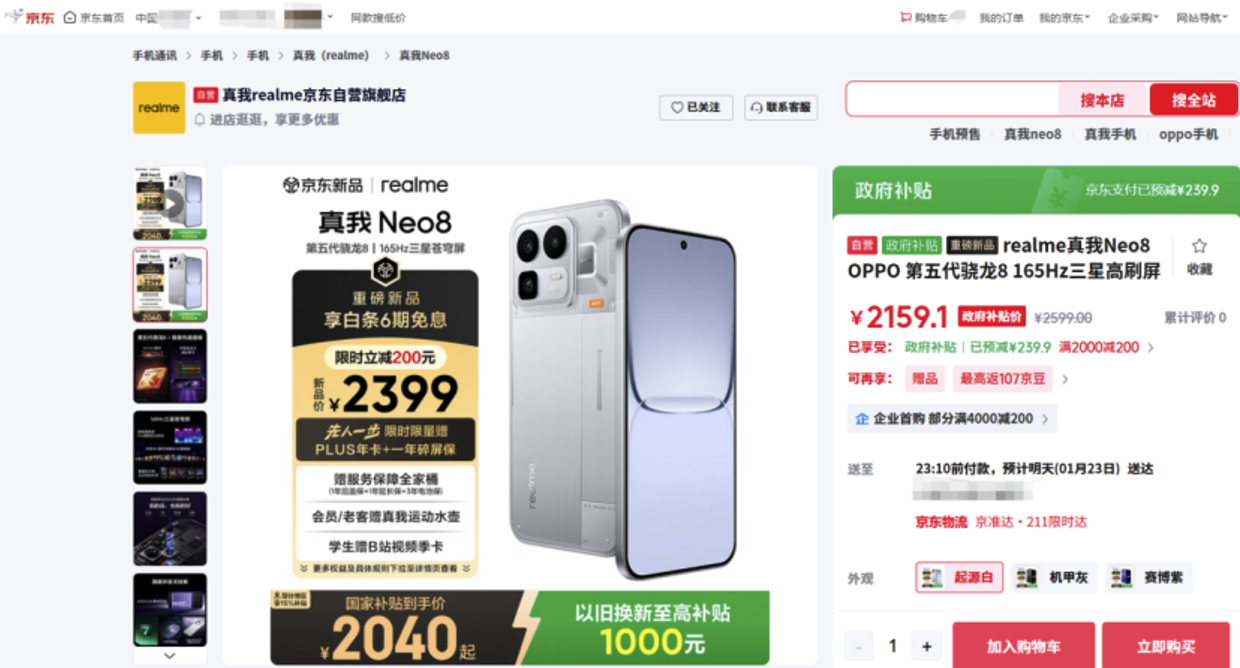Click the heart icon to unfollow the store
This screenshot has width=1240, height=668.
coord(677,107)
